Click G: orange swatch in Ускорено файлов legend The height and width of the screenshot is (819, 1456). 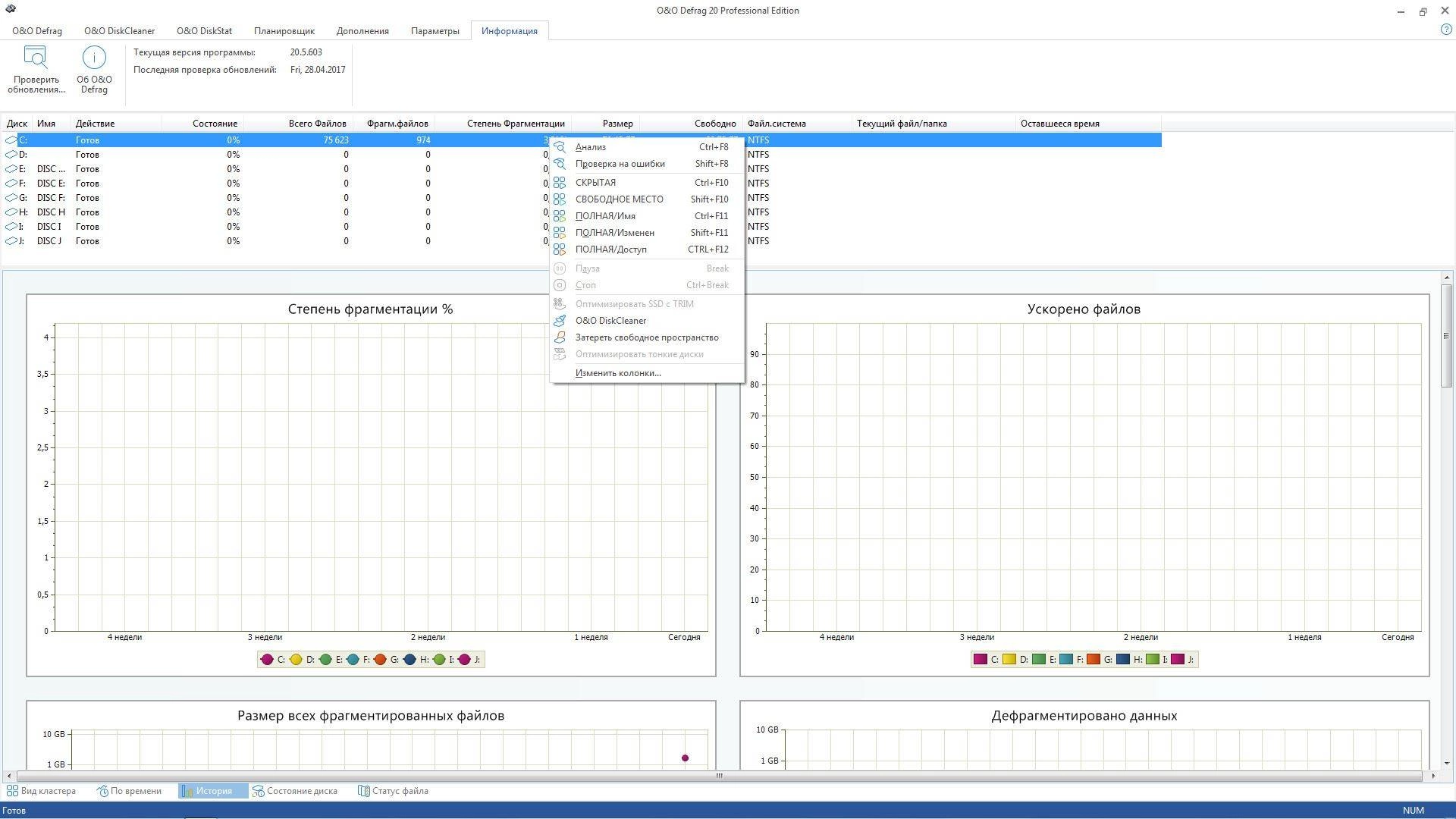coord(1093,660)
